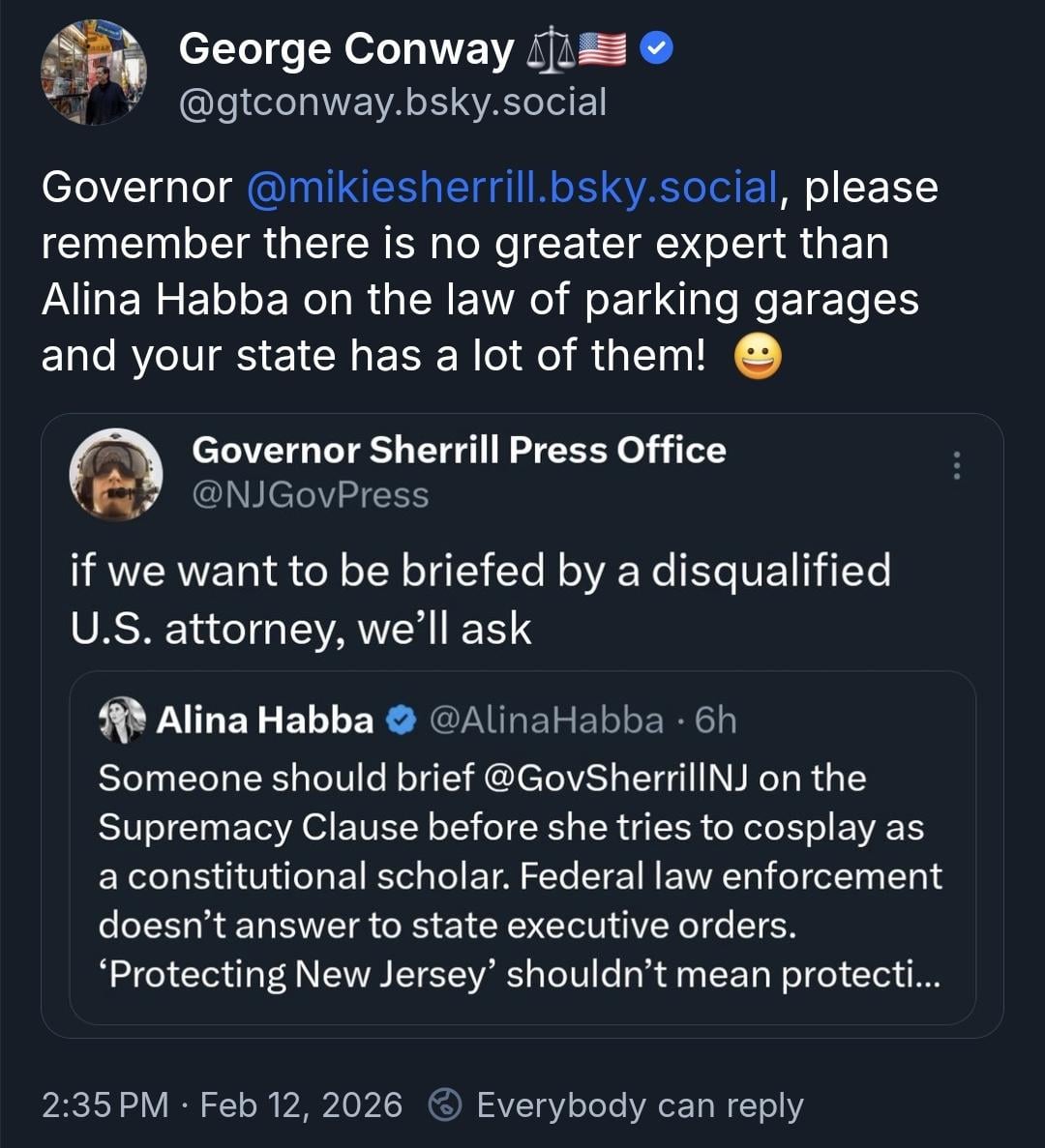
Task: Click verified badge next to Alina Habba
Action: click(401, 721)
